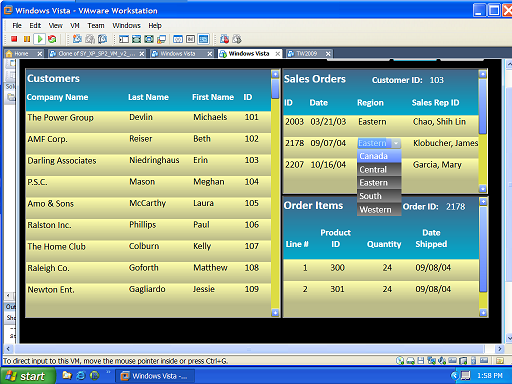Click Product ID 300 in Order Items
Image resolution: width=512 pixels, height=384 pixels.
(337, 268)
